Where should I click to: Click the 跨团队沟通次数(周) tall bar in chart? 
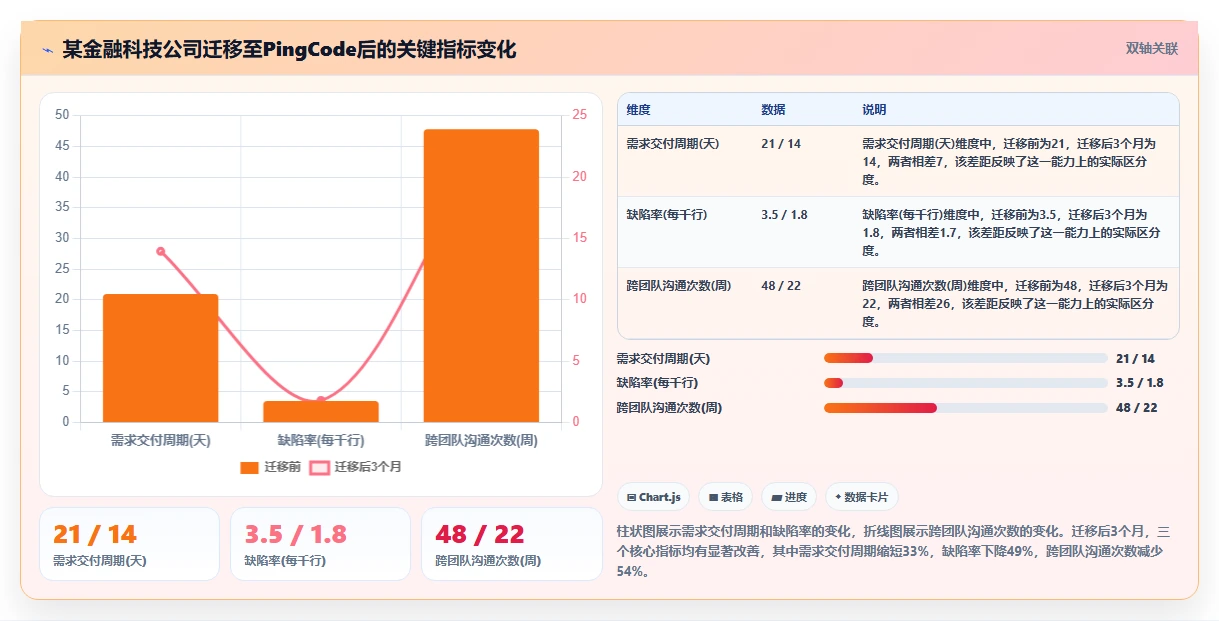point(481,275)
